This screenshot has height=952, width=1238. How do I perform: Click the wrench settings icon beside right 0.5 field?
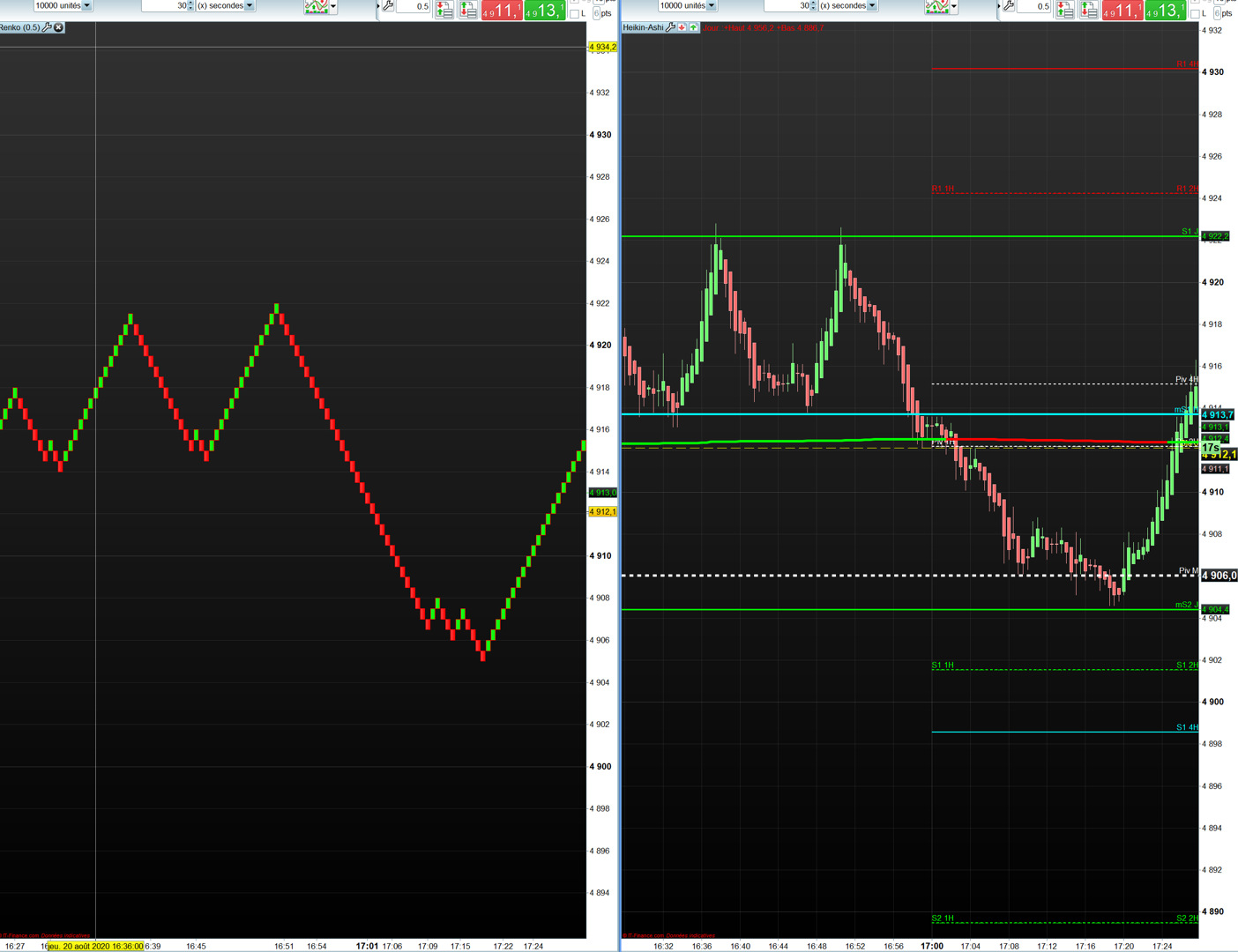point(1009,6)
